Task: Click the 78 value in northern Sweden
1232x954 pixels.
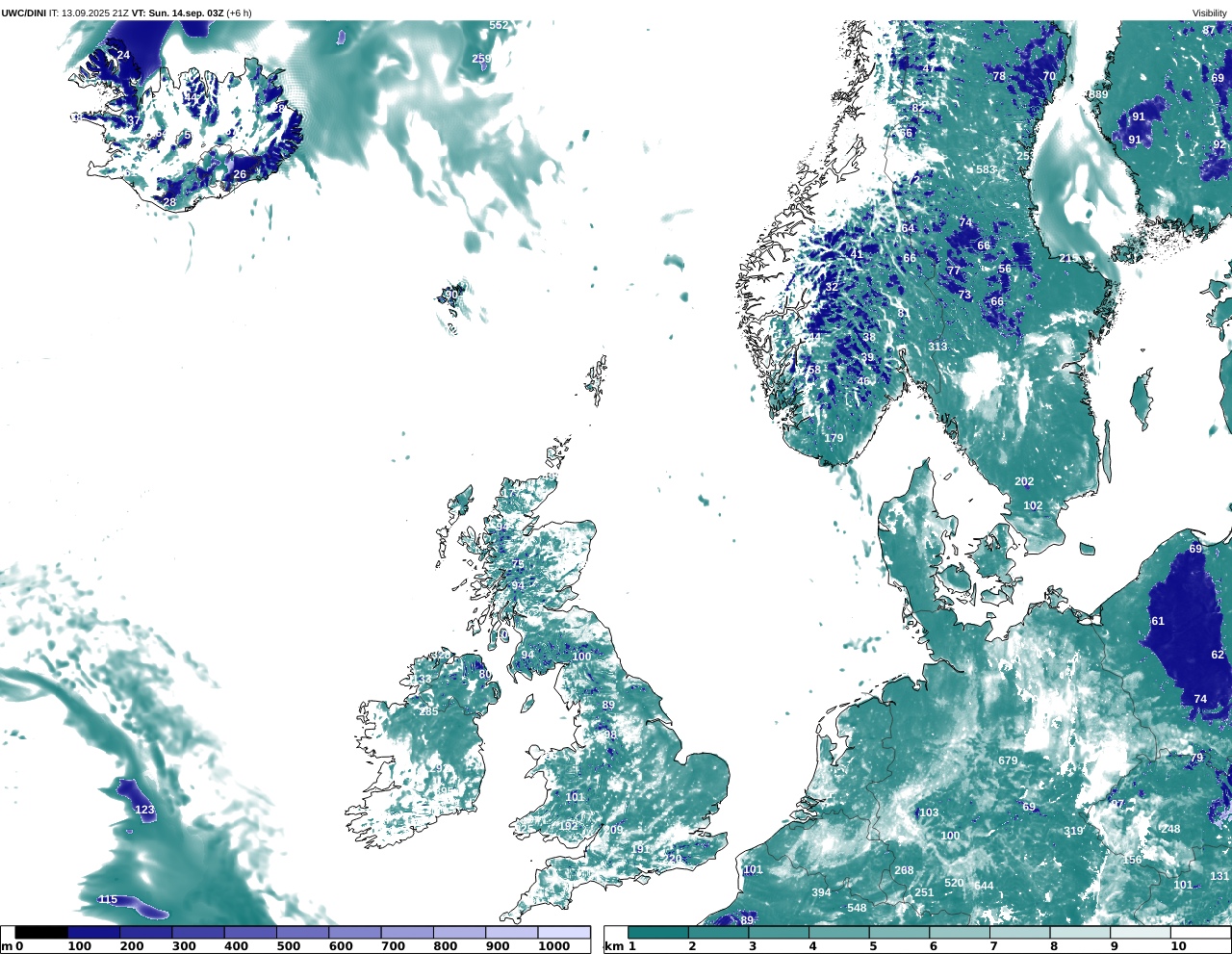Action: coord(999,76)
